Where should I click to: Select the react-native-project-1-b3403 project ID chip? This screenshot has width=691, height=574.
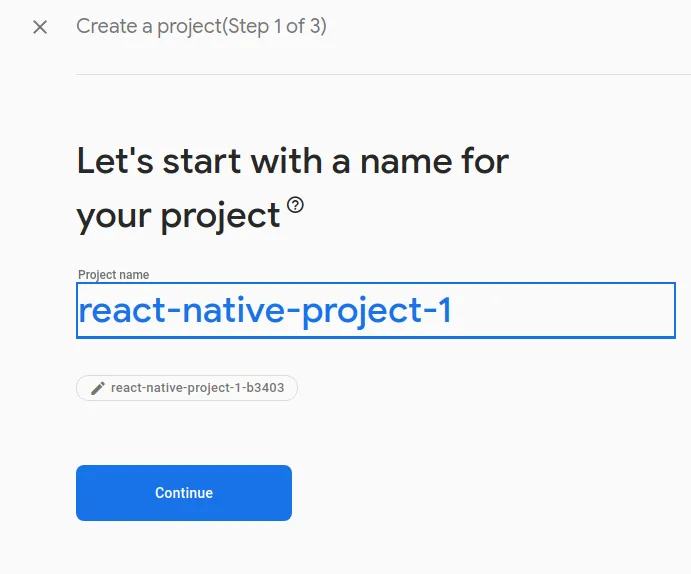(187, 388)
